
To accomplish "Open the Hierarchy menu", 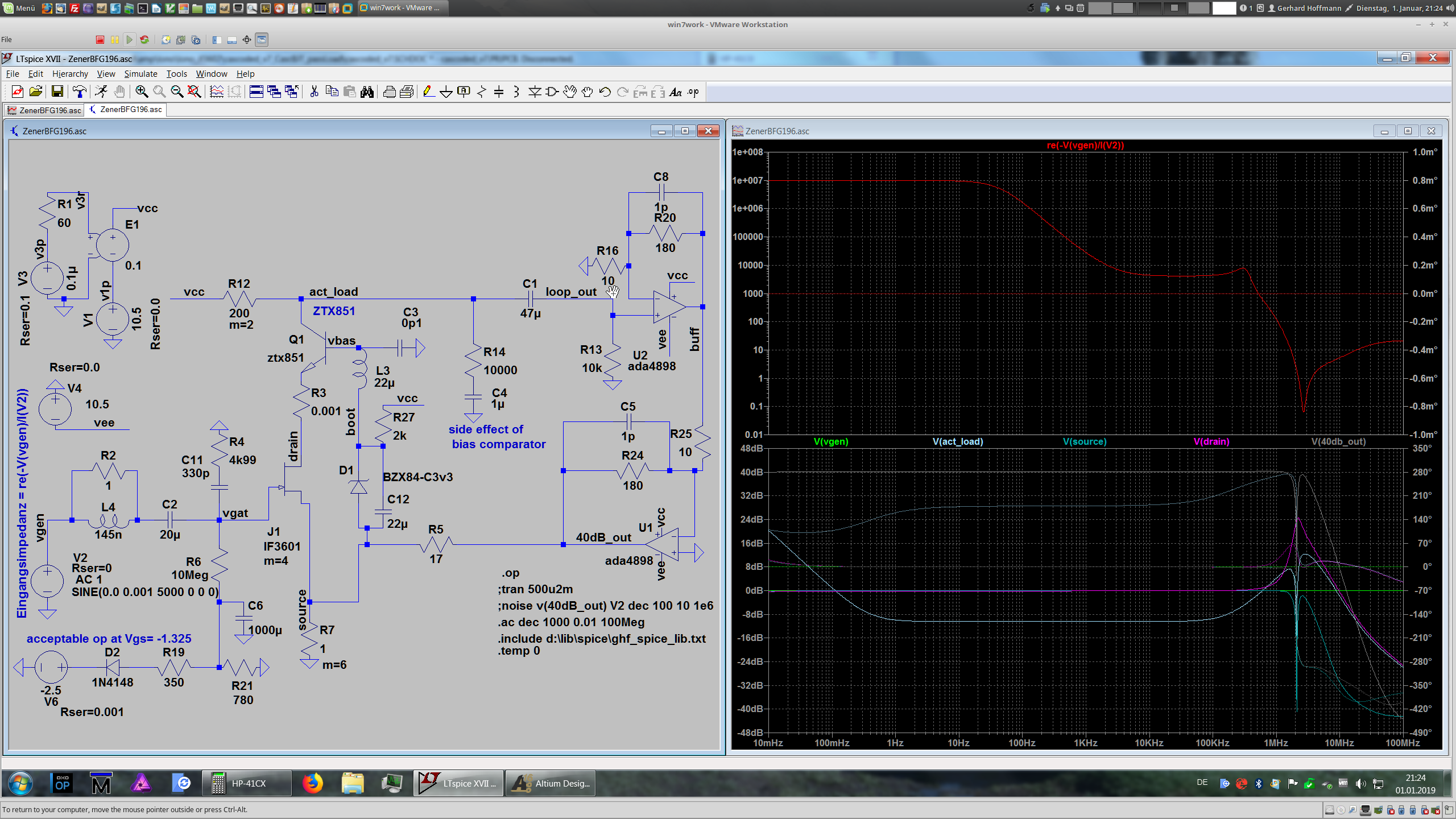I will click(x=70, y=74).
